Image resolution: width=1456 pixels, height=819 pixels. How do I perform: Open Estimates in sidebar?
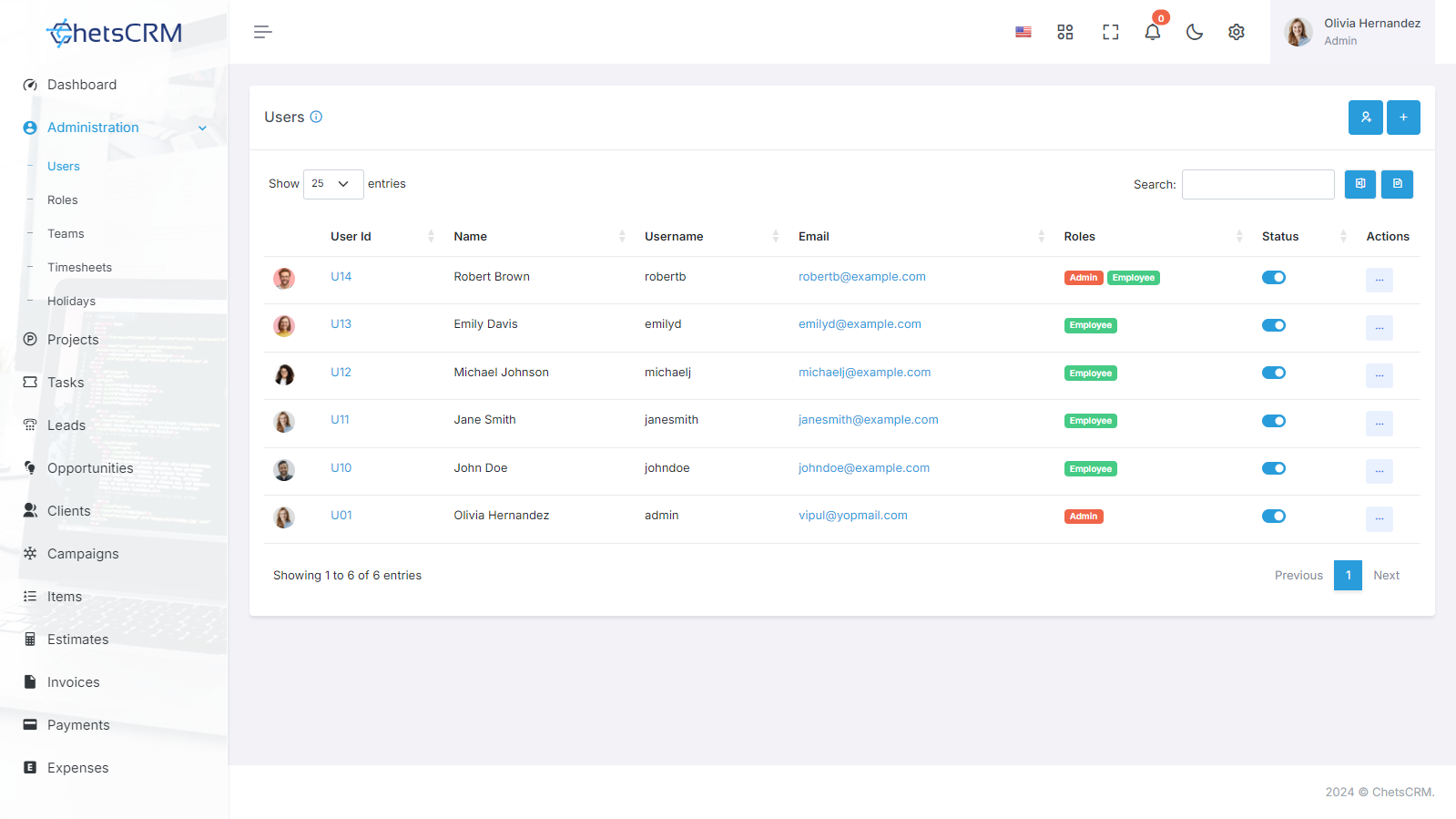point(78,640)
